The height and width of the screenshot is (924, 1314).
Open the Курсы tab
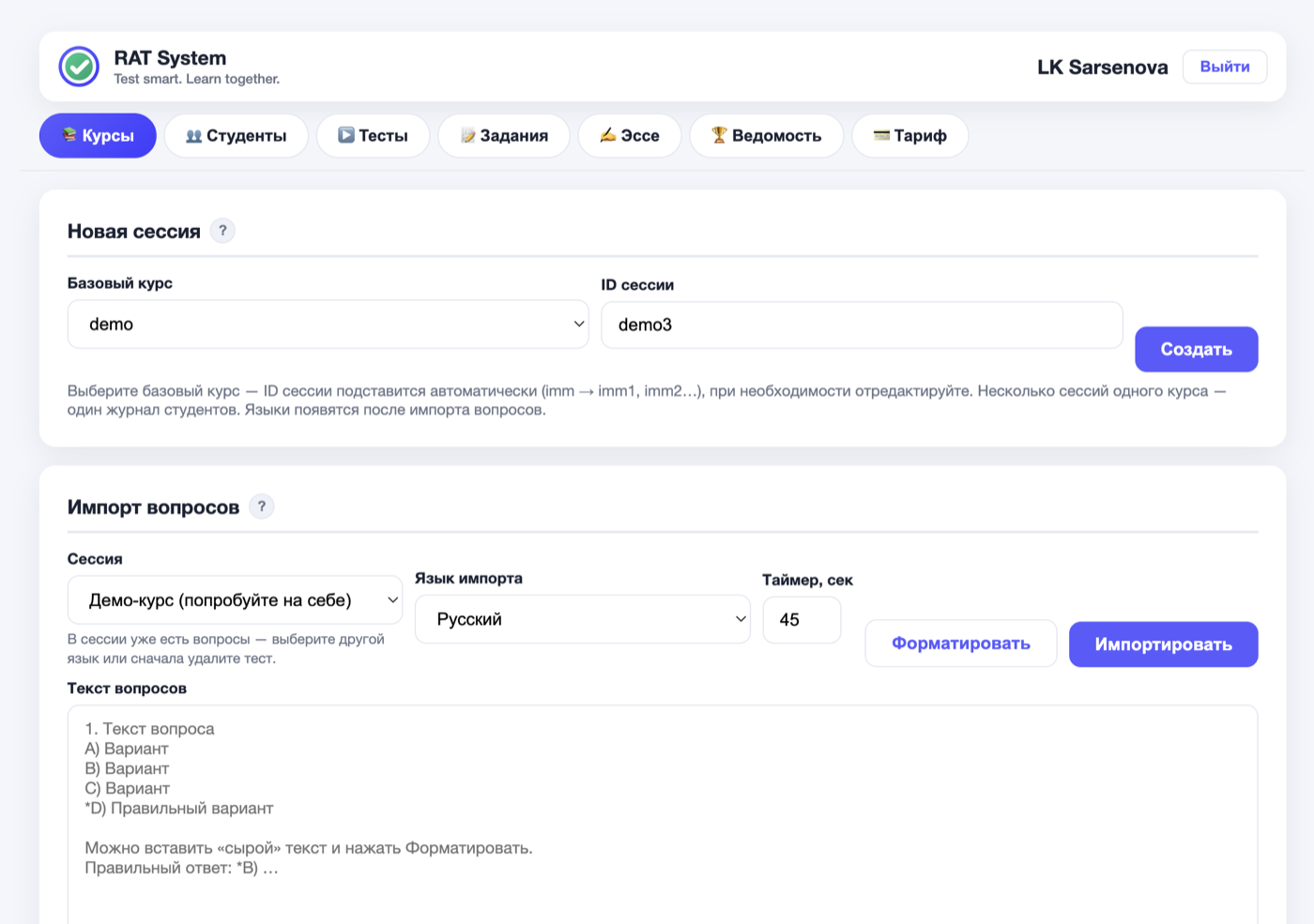(98, 136)
